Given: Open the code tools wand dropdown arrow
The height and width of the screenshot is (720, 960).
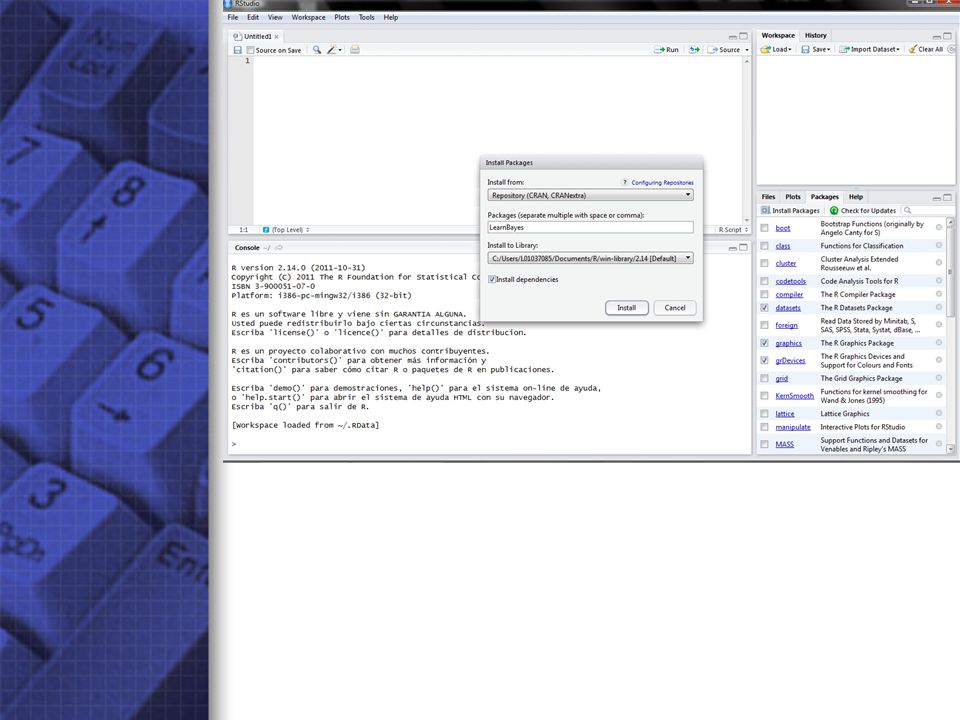Looking at the screenshot, I should tap(340, 50).
